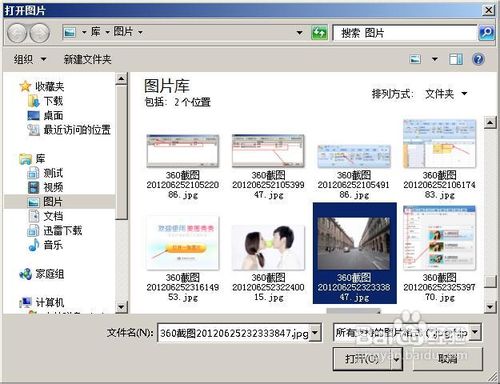Screen dimensions: 500x384
Task: Select thumbnail ending 31614953.jpg
Action: 183,259
